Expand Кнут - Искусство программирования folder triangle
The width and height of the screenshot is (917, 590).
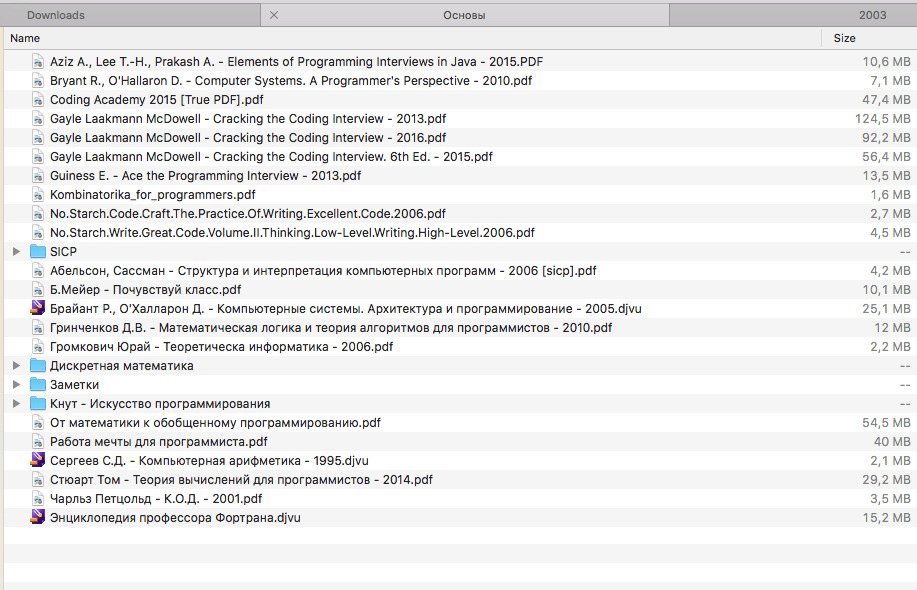16,404
